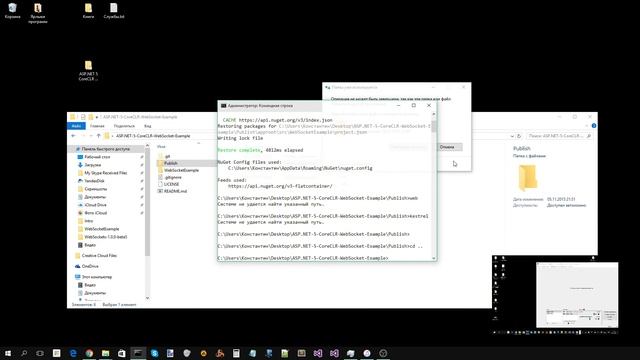Open taskbar Search magnifier
640x360 pixels.
[24, 353]
